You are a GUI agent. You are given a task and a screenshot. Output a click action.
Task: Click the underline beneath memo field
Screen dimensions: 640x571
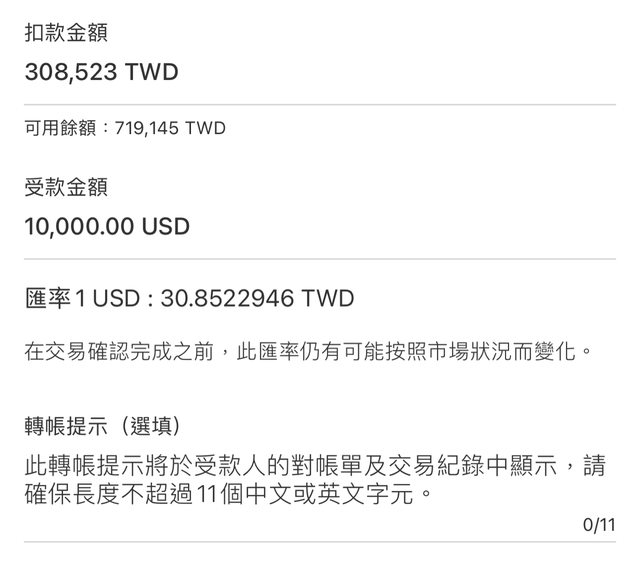tap(320, 542)
